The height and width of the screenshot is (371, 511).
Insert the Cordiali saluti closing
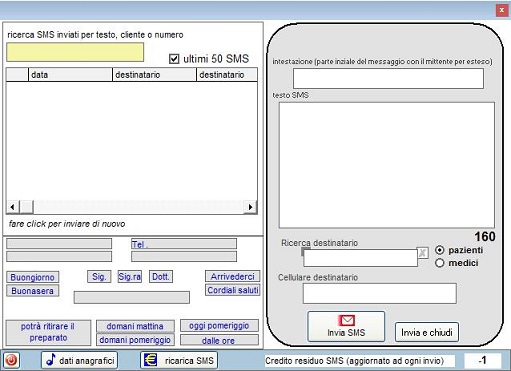[232, 290]
